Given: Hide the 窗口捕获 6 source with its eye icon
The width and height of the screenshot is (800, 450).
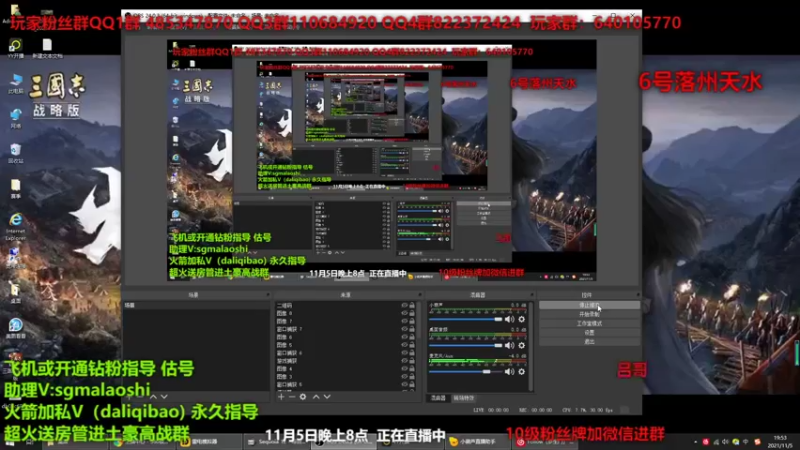Looking at the screenshot, I should [x=404, y=353].
